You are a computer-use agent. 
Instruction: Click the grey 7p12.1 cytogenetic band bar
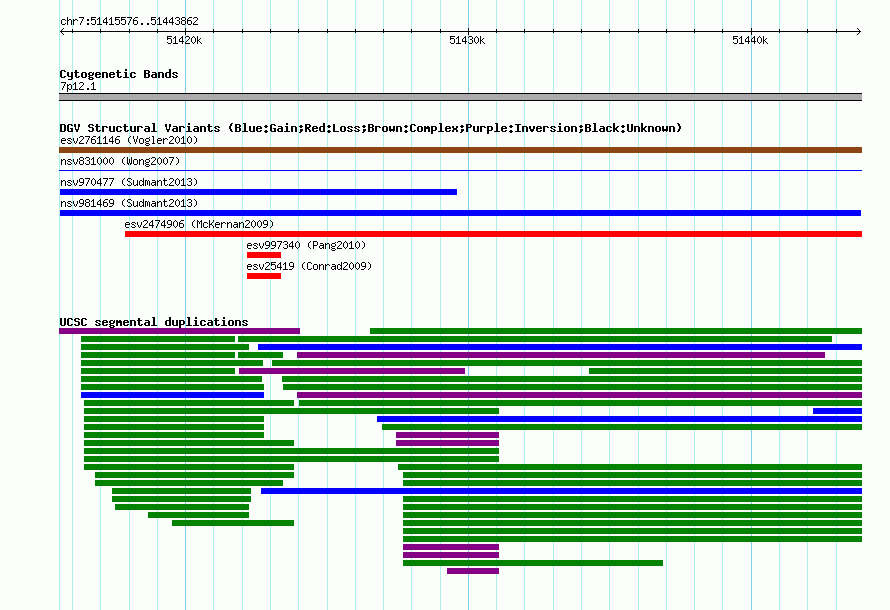[x=460, y=97]
